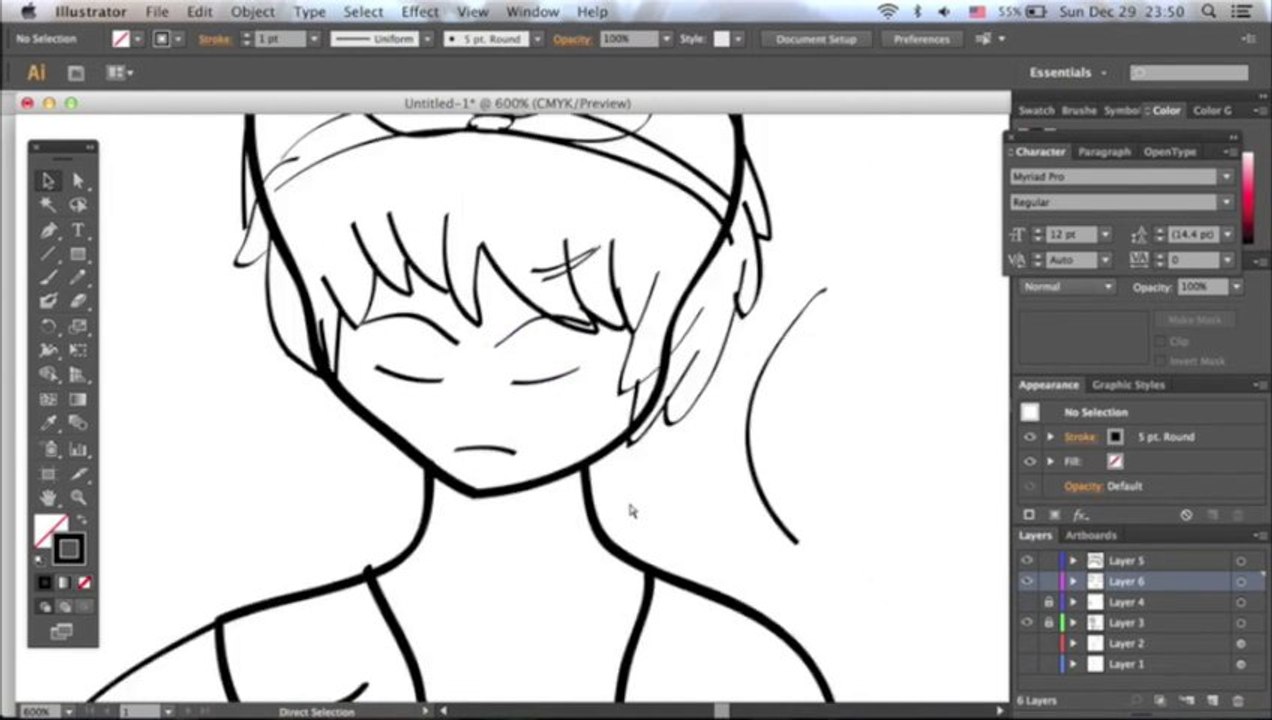1272x720 pixels.
Task: Activate the Artboard tool
Action: [x=47, y=473]
